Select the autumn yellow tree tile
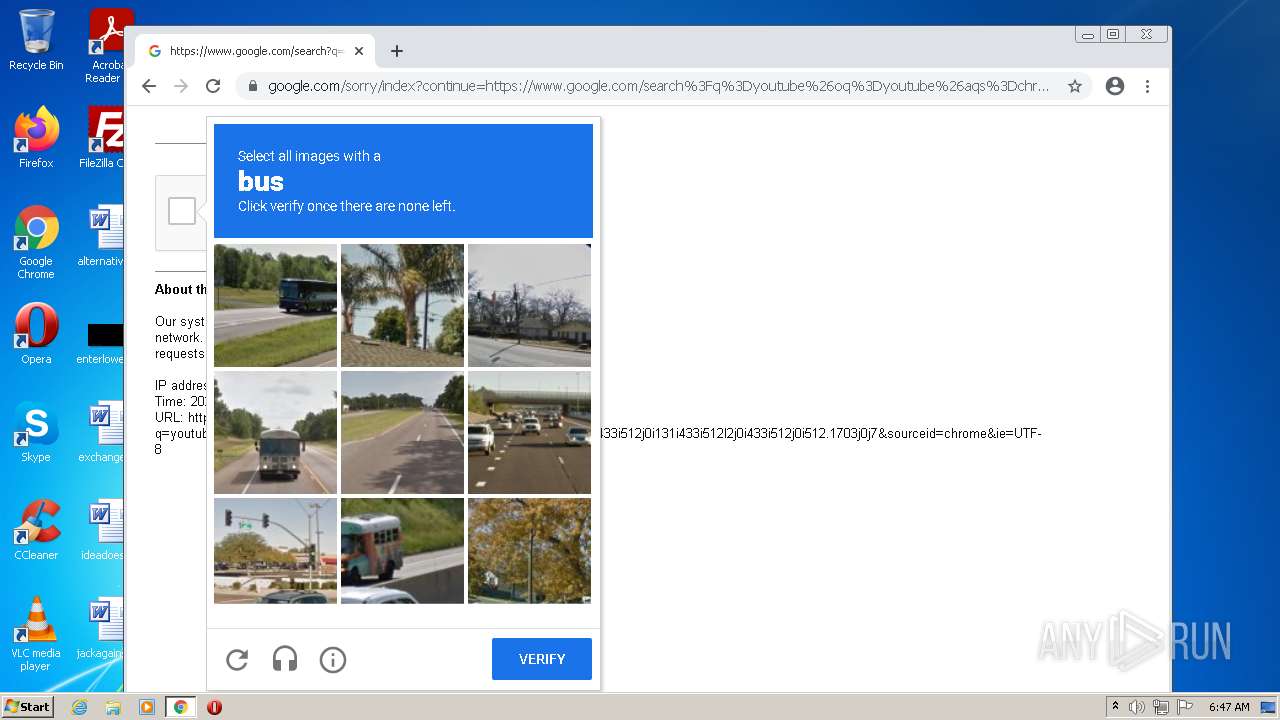 coord(529,551)
